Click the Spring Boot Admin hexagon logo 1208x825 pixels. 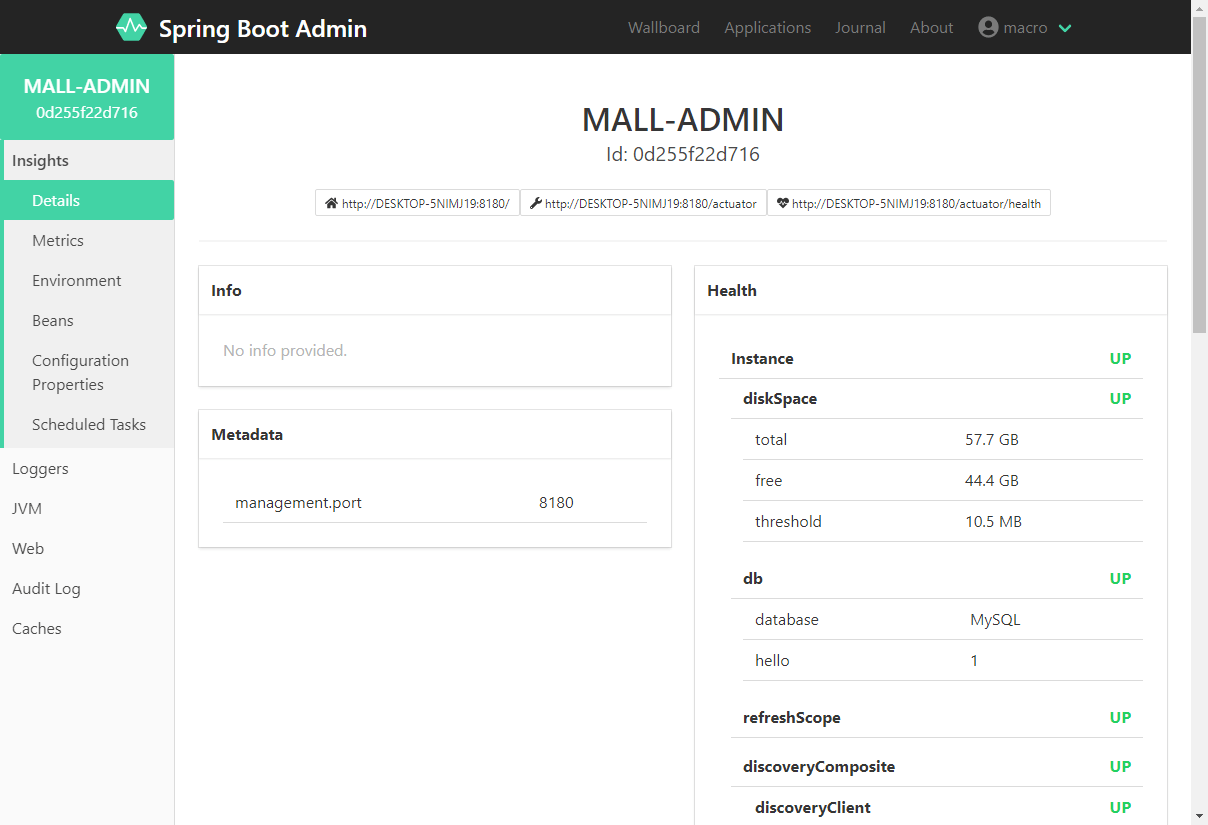131,28
